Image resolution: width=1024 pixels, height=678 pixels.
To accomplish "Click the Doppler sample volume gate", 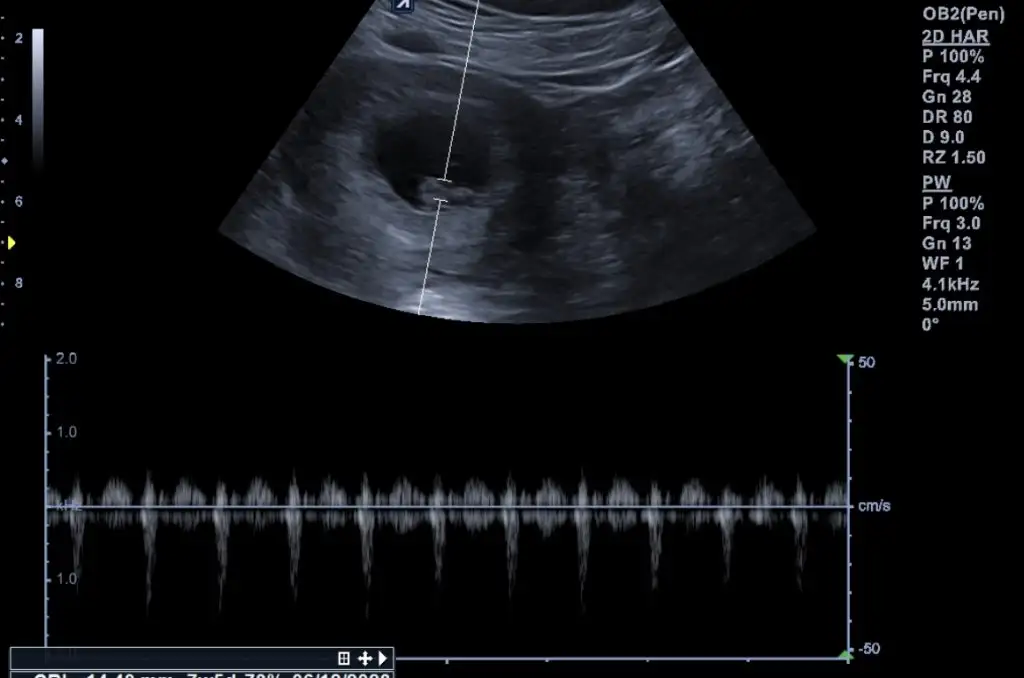I will 441,191.
